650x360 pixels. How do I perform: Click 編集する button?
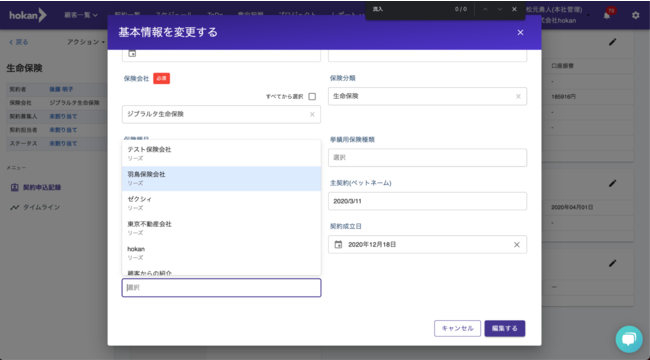coord(504,328)
